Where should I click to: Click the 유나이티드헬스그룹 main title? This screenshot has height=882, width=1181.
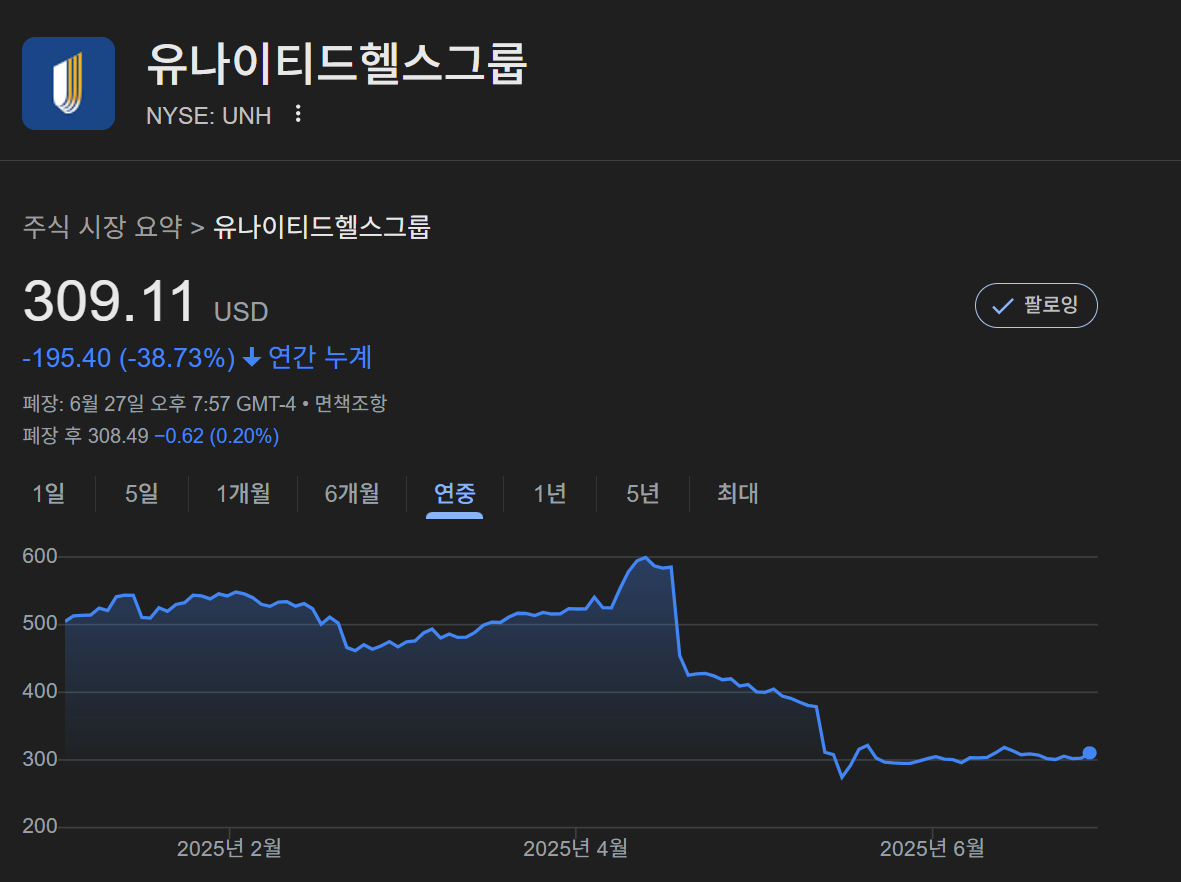coord(336,63)
